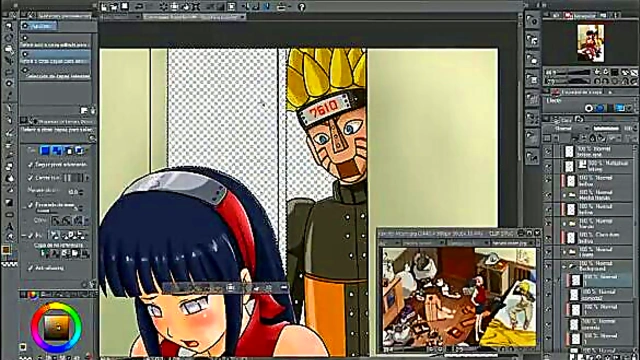This screenshot has height=360, width=640.
Task: Click the rightmost minus icon on the selection launcher bar
Action: click(x=284, y=288)
